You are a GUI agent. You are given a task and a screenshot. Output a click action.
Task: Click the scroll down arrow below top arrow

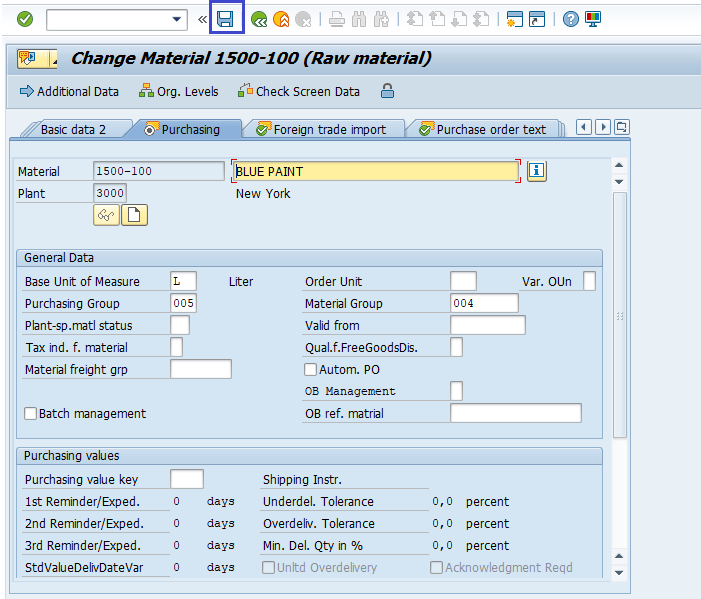click(619, 181)
